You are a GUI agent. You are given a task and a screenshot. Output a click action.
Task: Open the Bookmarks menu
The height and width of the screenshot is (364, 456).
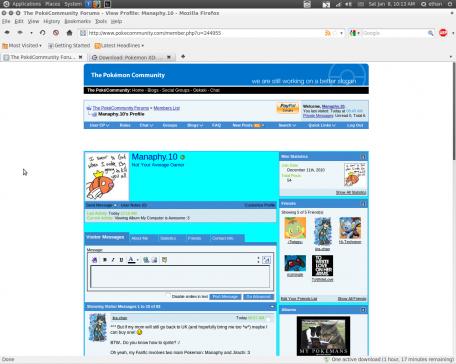(78, 21)
